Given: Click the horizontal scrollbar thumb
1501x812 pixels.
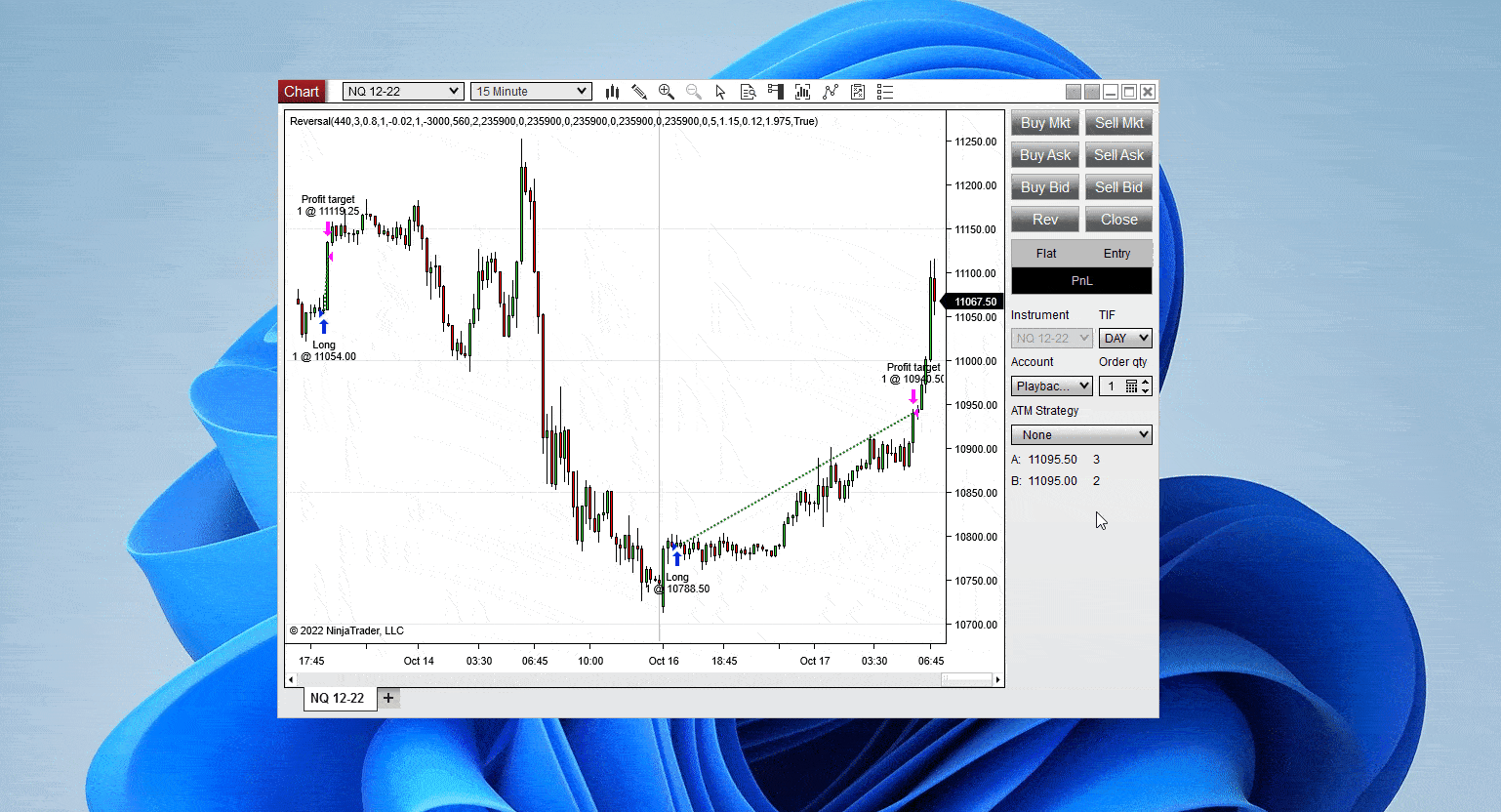Looking at the screenshot, I should [966, 679].
